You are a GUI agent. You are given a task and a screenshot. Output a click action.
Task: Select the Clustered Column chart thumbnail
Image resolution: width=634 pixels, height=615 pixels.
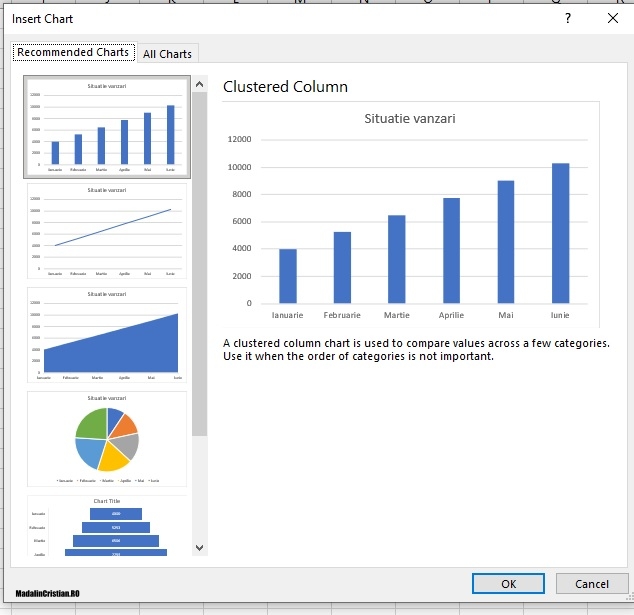[x=107, y=127]
